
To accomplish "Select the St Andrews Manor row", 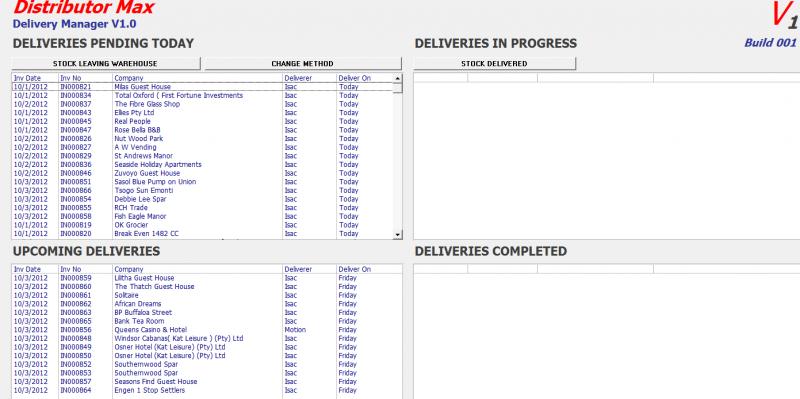I will (202, 156).
